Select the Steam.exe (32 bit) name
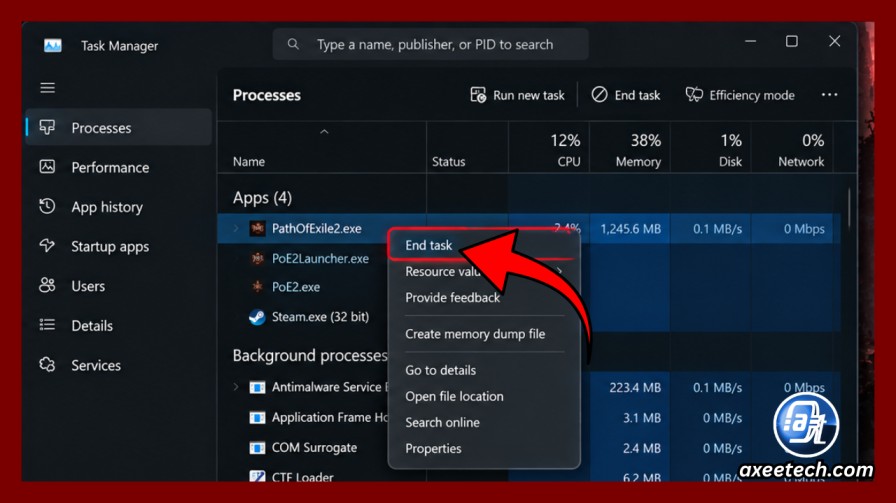 pyautogui.click(x=320, y=317)
